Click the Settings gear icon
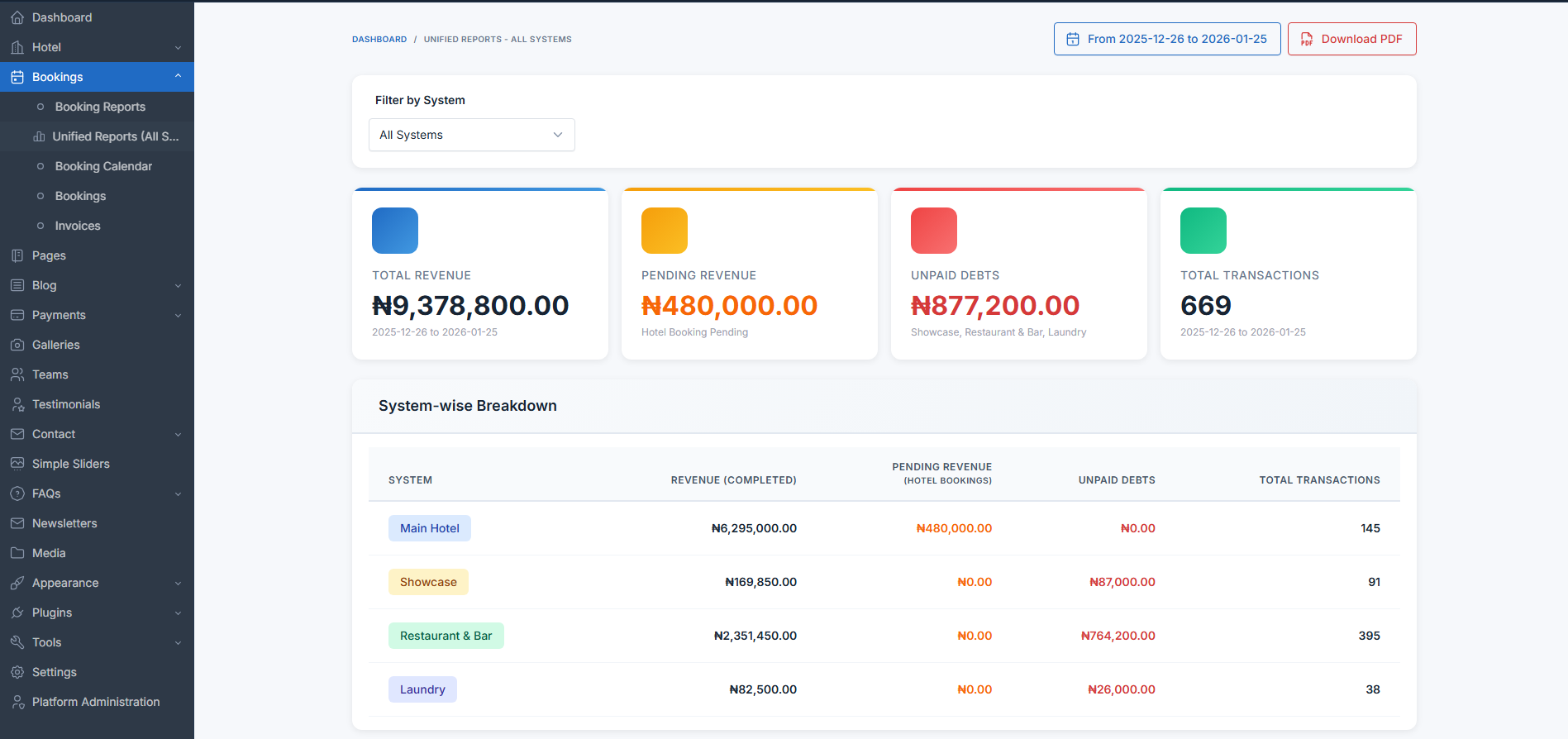Image resolution: width=1568 pixels, height=739 pixels. (x=17, y=672)
